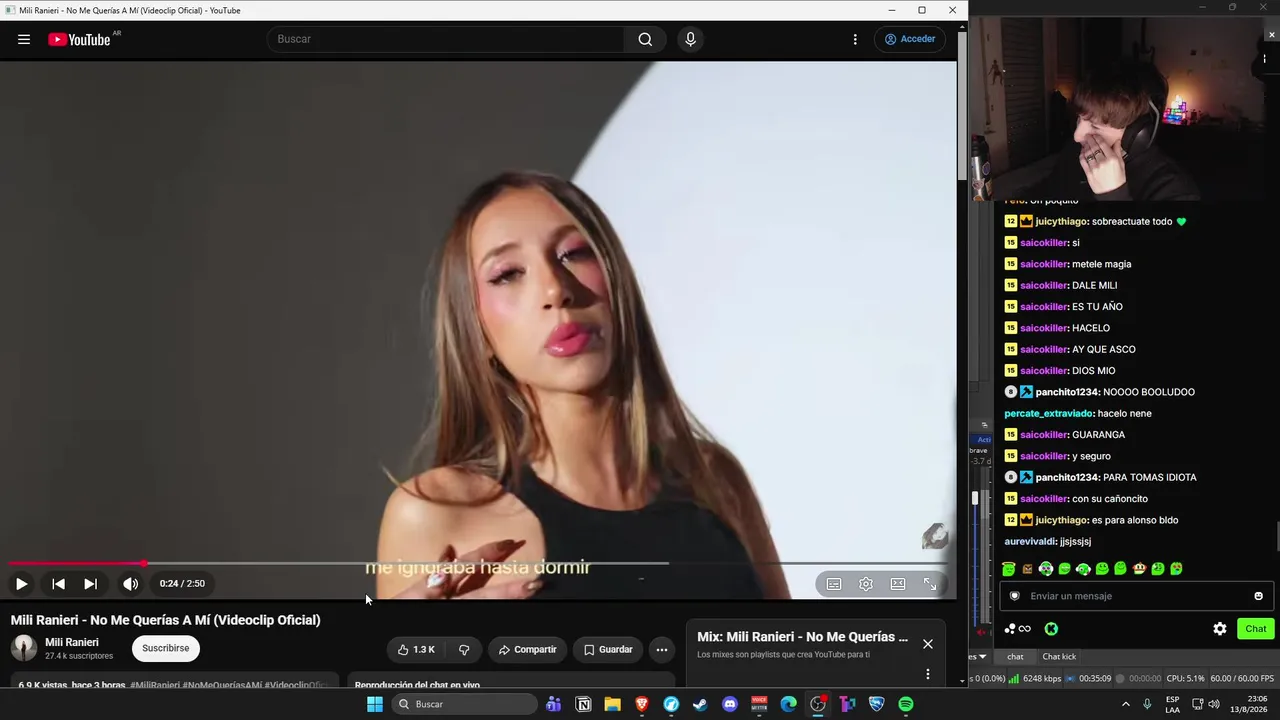The height and width of the screenshot is (720, 1280).
Task: Open File Explorer from the taskbar
Action: 612,704
